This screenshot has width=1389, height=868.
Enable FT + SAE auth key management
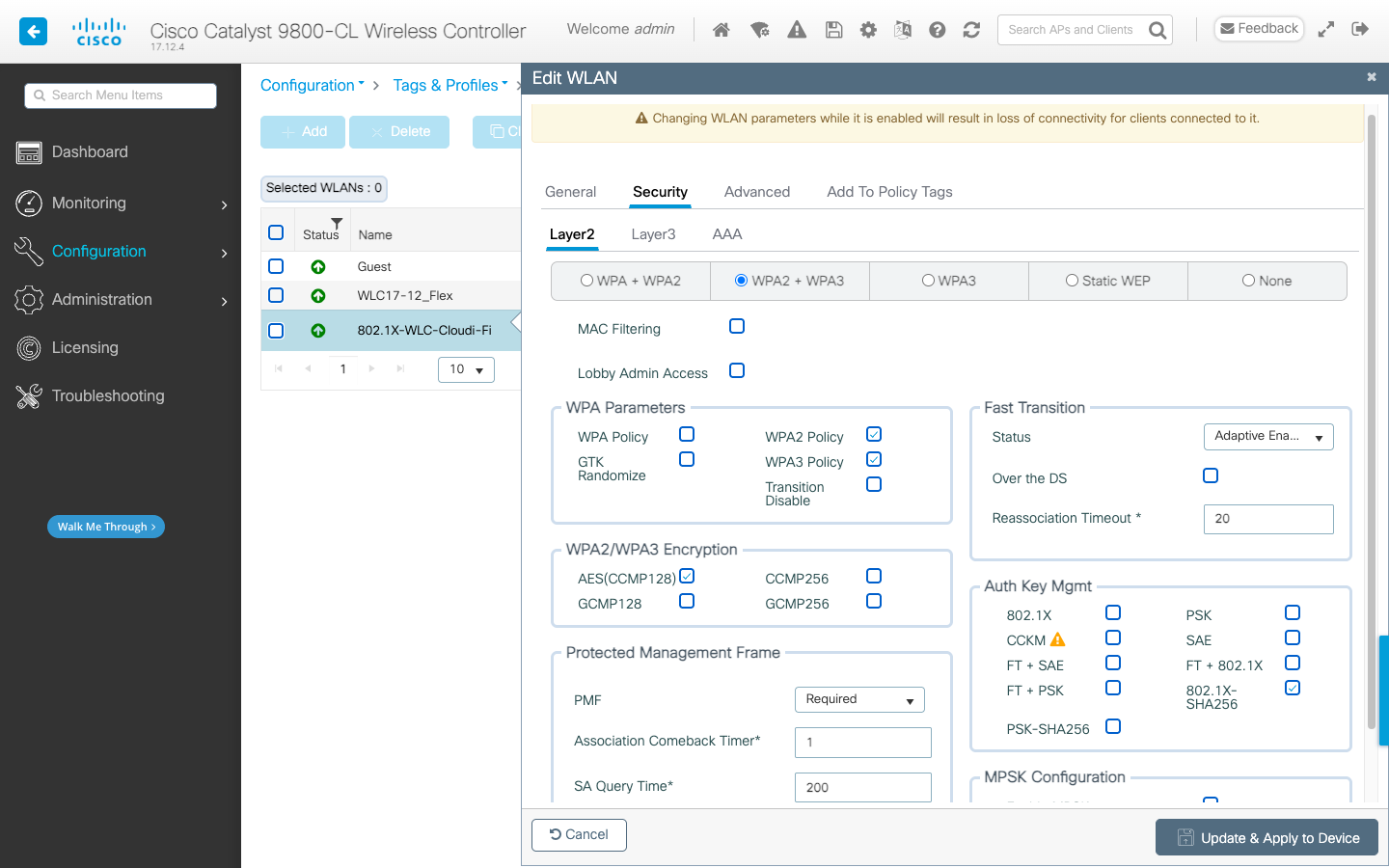1112,663
